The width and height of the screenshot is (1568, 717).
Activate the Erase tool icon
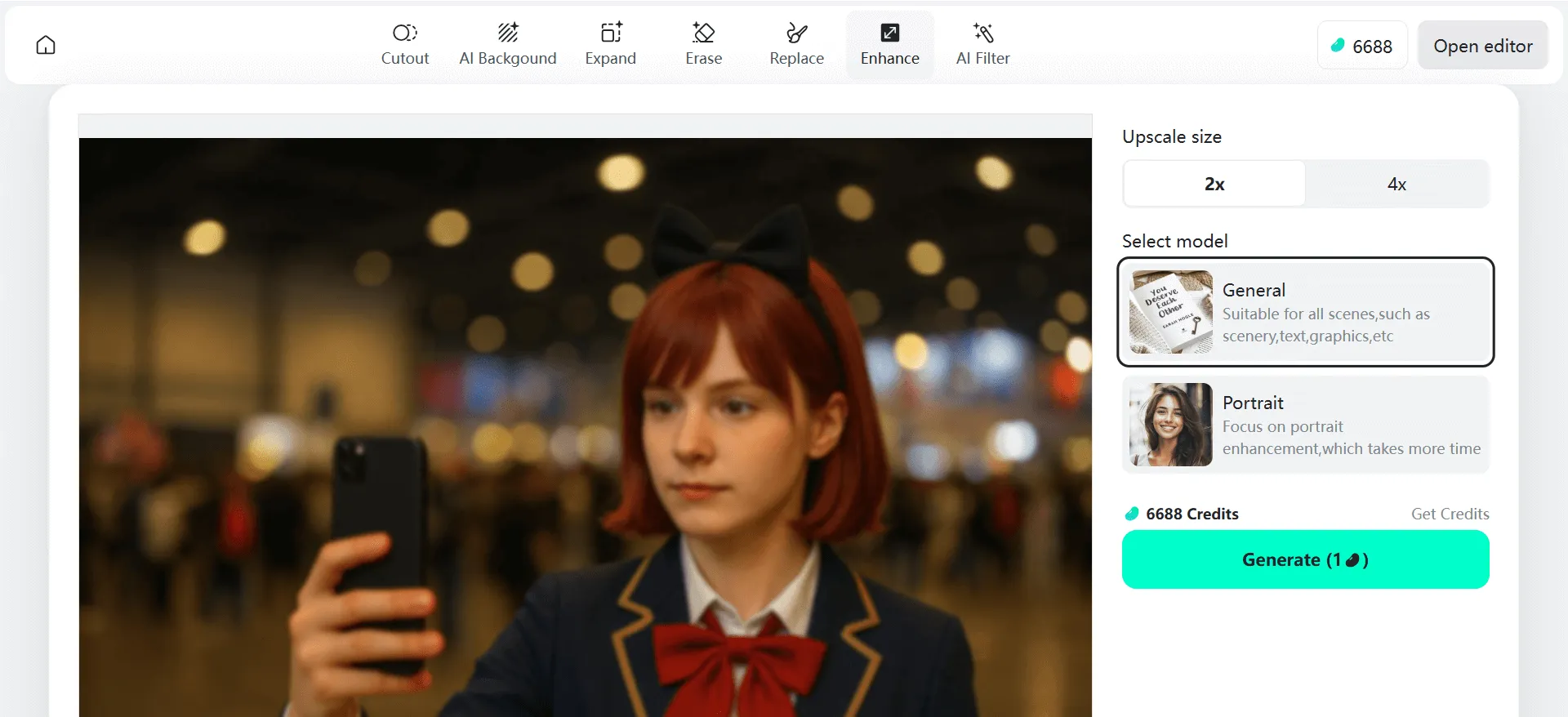tap(703, 33)
